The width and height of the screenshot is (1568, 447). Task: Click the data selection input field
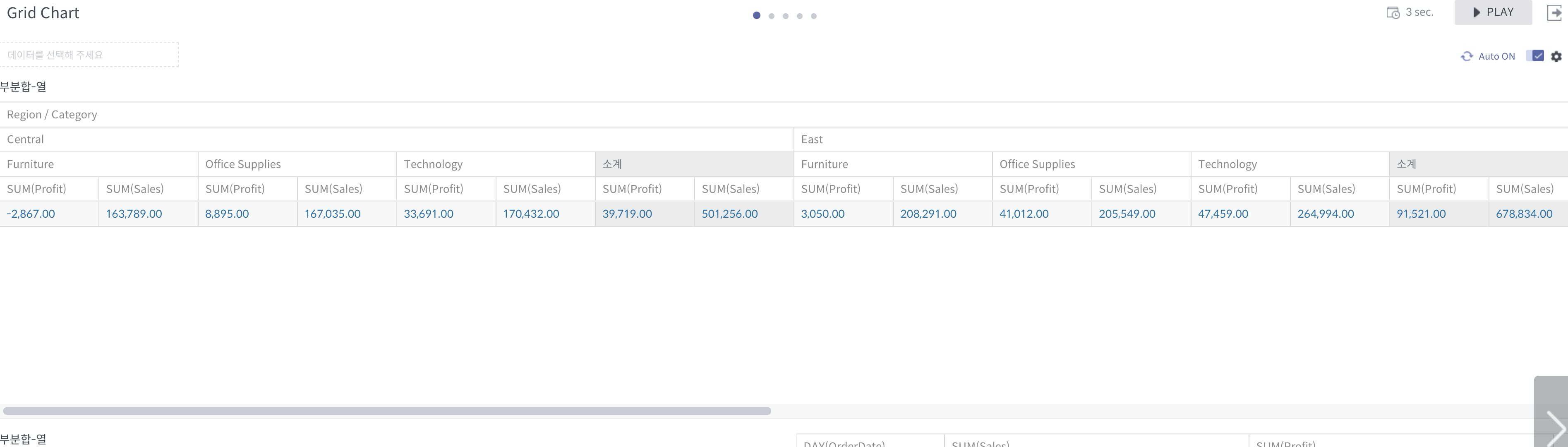(89, 55)
